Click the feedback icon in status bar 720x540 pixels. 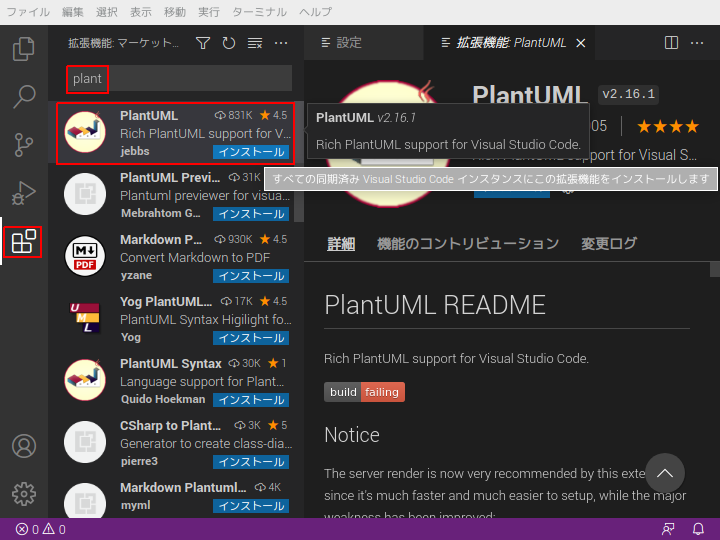point(668,529)
